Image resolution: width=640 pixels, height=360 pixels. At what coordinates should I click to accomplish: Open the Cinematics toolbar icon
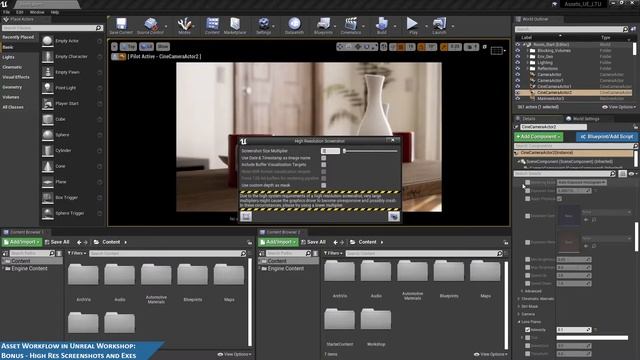(351, 24)
